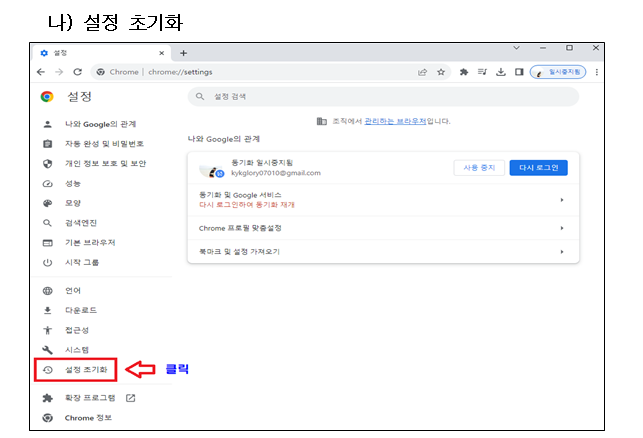Click the kykglory07010@gmail.com email text
The height and width of the screenshot is (438, 643).
coord(276,173)
